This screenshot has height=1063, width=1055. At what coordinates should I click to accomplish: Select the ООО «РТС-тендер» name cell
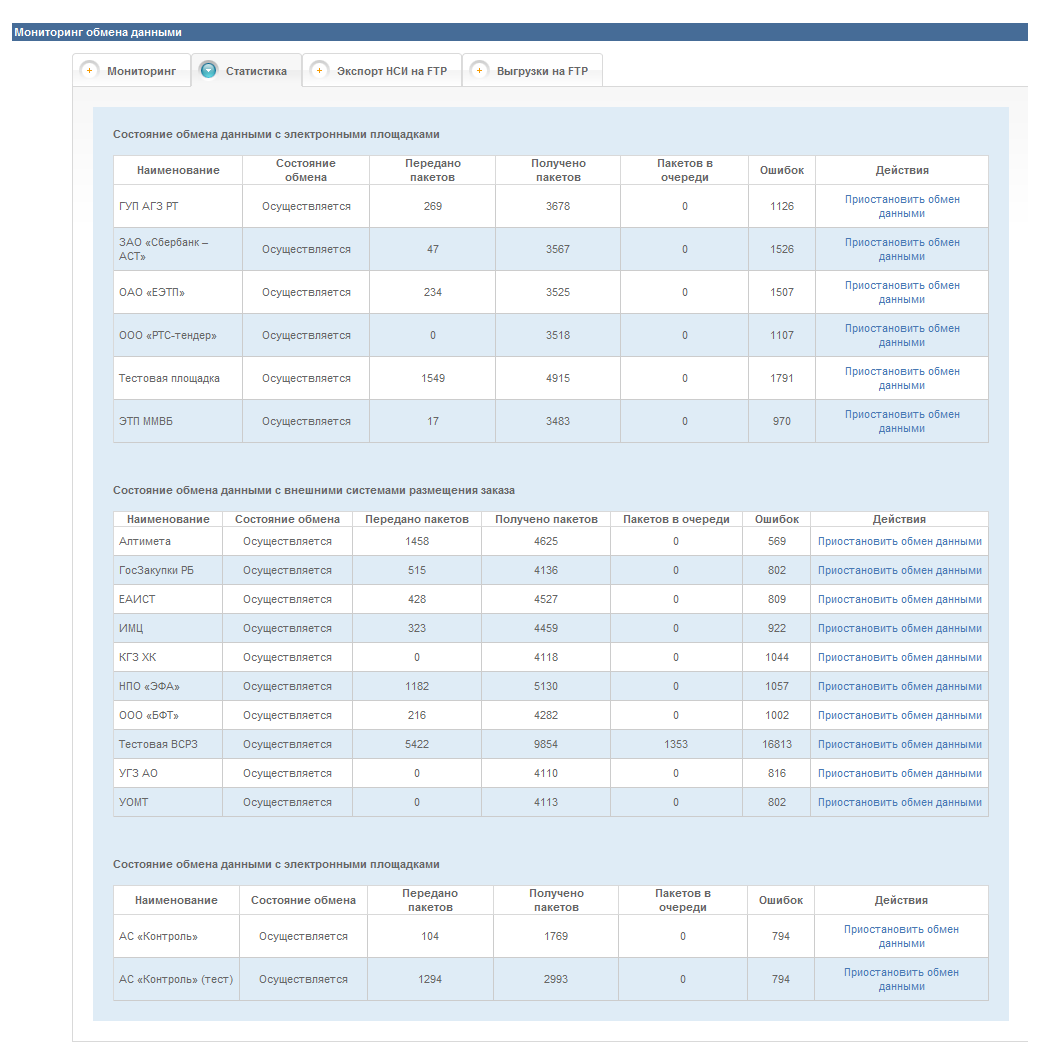click(x=178, y=336)
